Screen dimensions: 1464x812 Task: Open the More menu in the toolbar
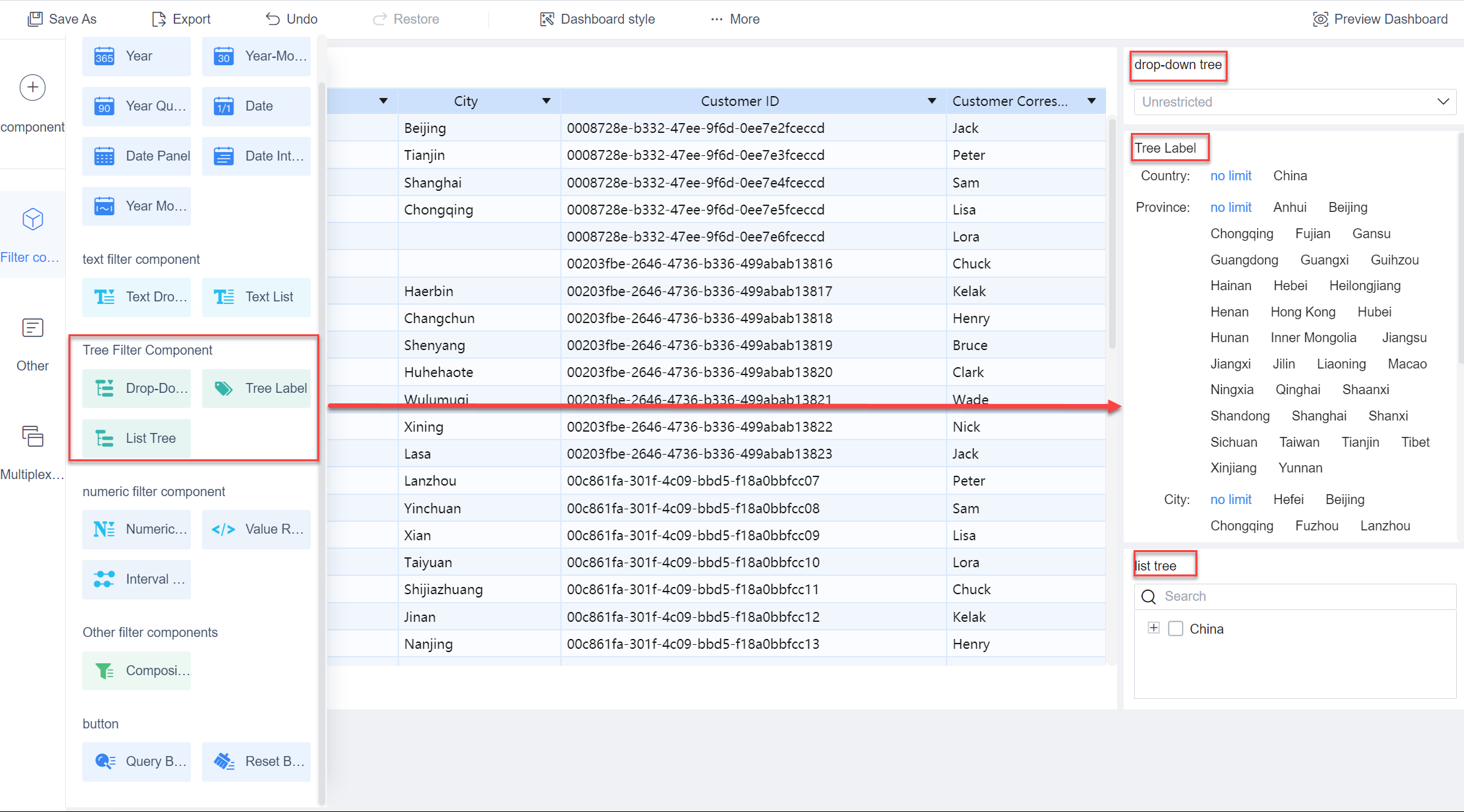pos(735,19)
